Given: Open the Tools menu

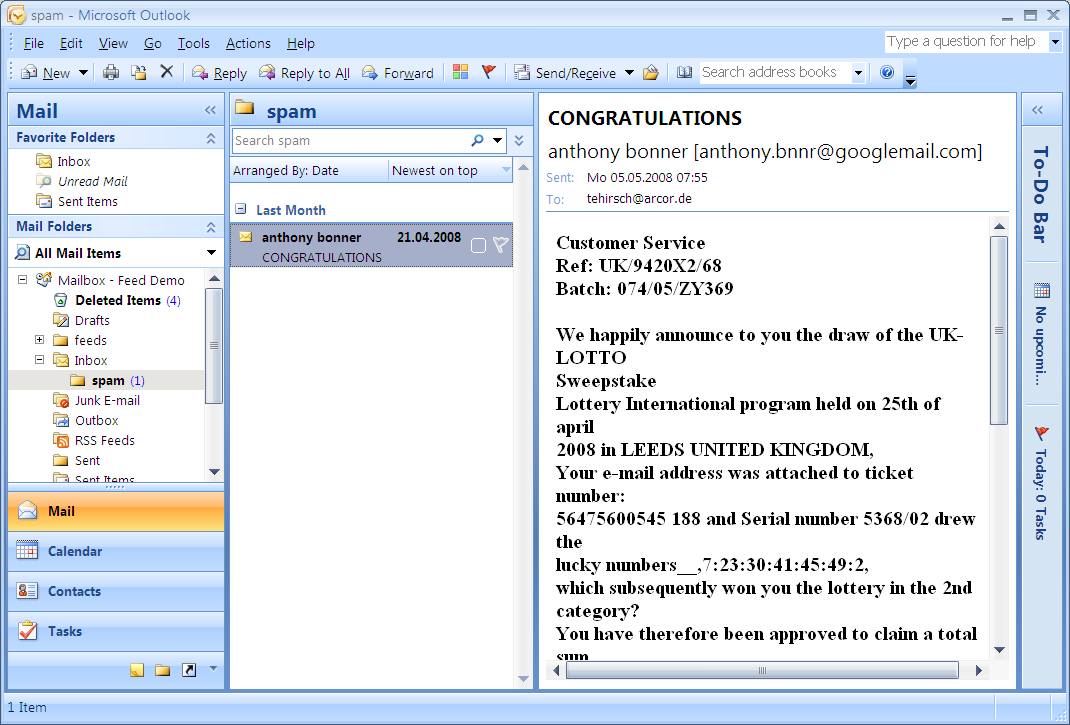Looking at the screenshot, I should pyautogui.click(x=193, y=43).
